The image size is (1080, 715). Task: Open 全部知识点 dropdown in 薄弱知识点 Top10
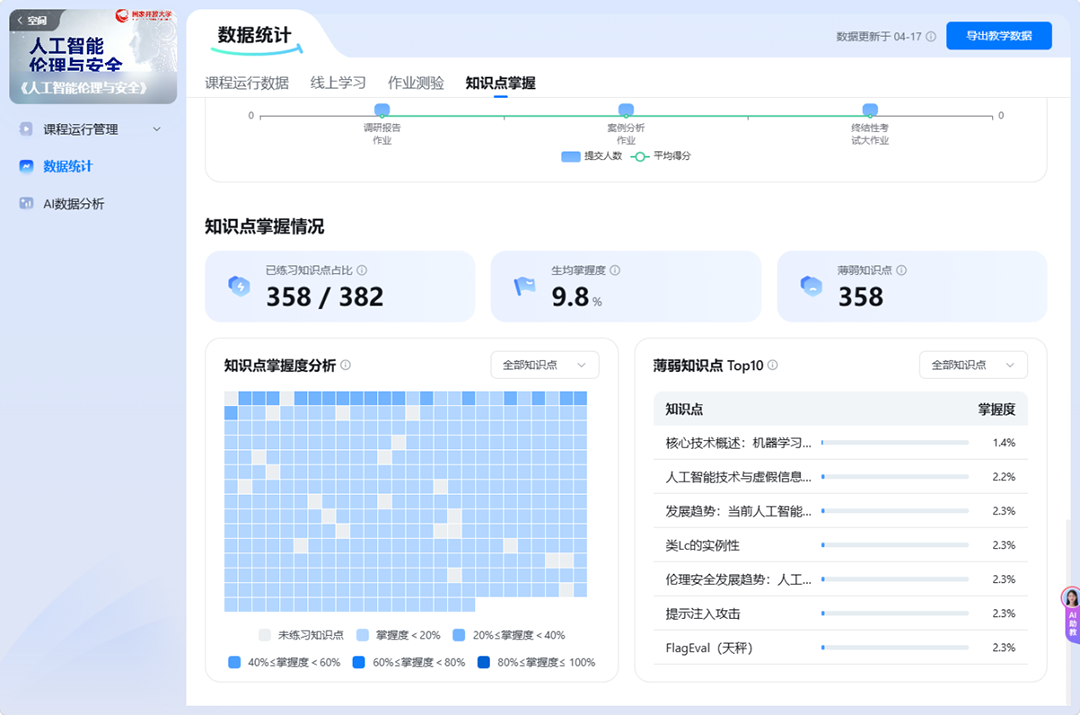(973, 365)
